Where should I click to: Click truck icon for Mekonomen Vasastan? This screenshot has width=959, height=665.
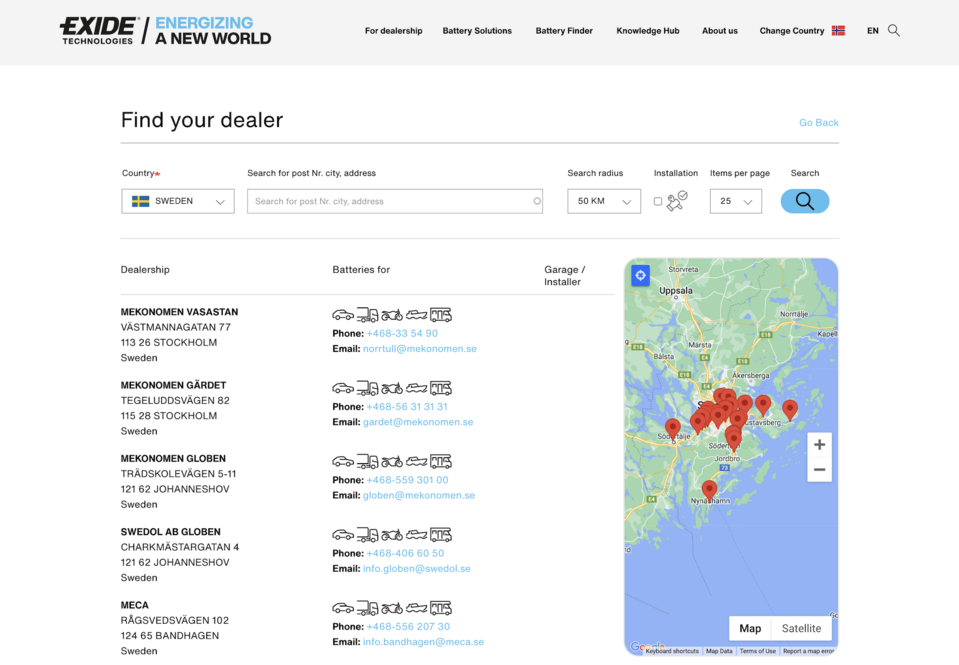click(368, 315)
